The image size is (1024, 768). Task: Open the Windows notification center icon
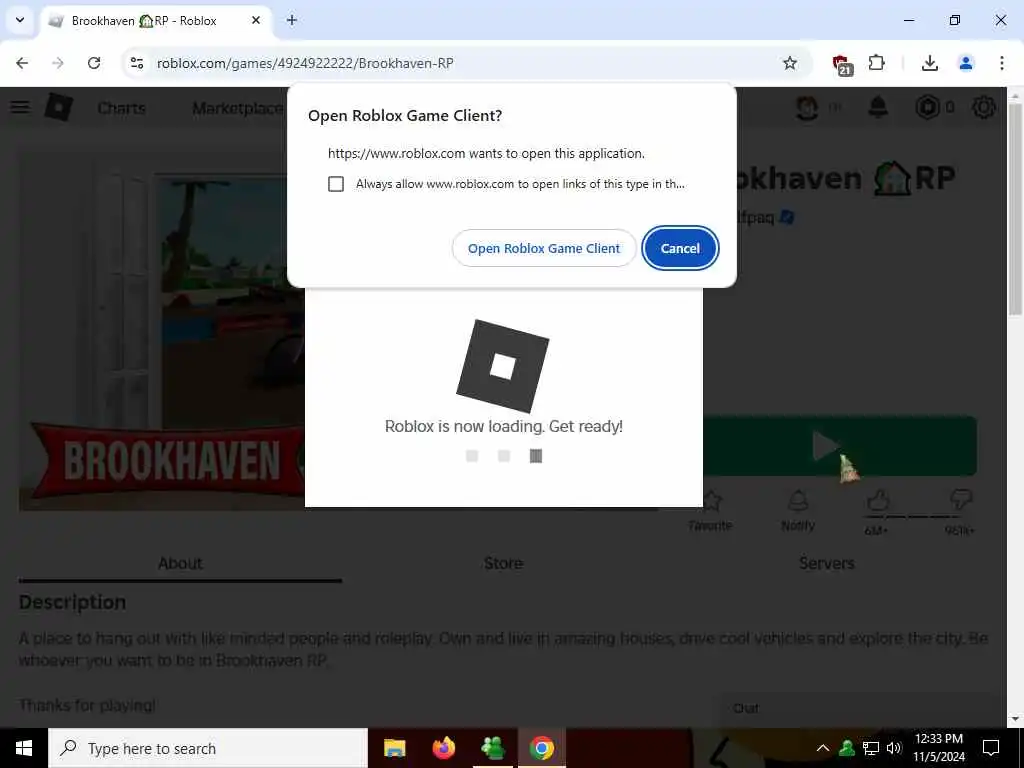click(991, 748)
